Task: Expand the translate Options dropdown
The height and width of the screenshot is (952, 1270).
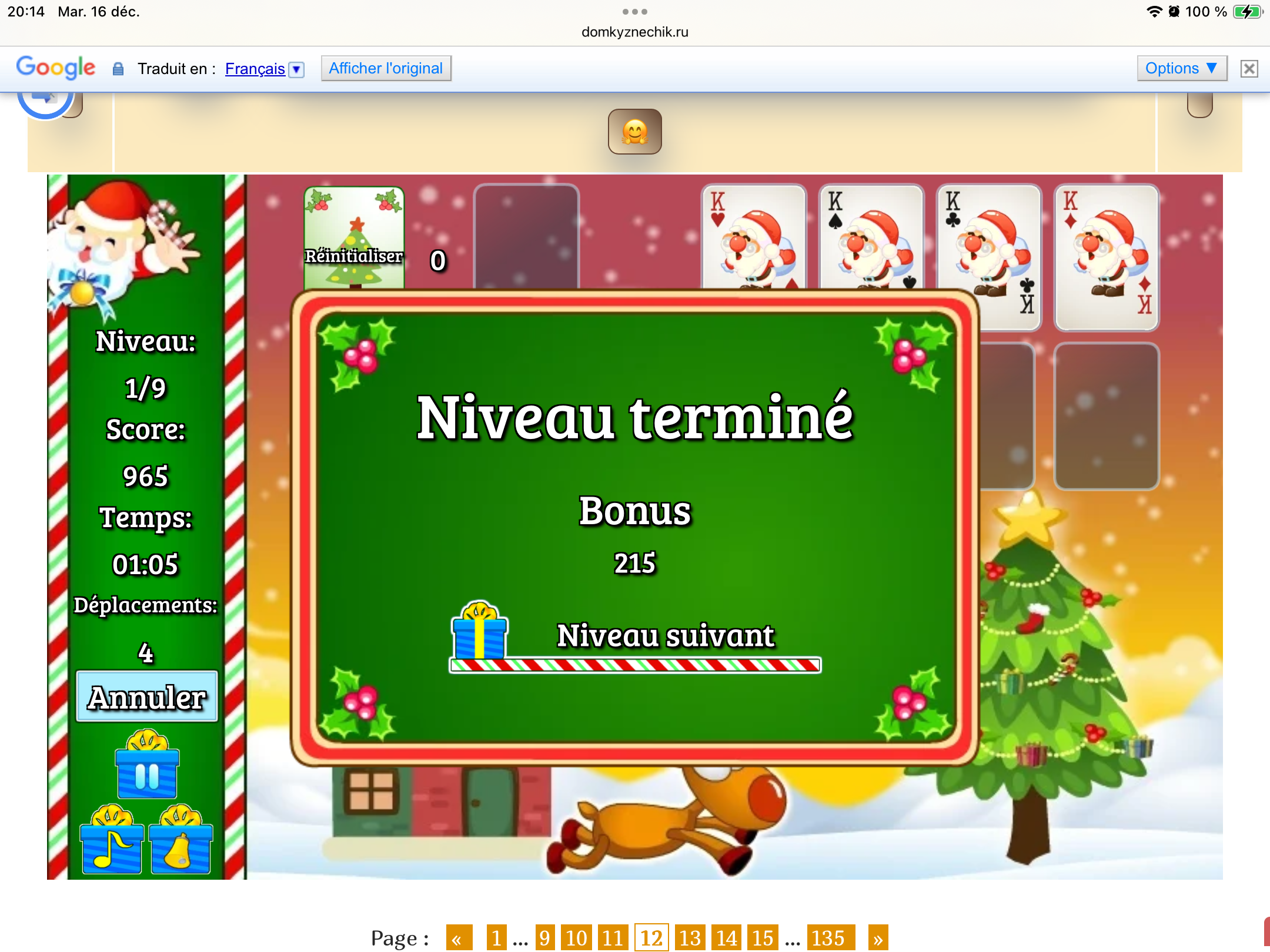Action: pos(1181,68)
